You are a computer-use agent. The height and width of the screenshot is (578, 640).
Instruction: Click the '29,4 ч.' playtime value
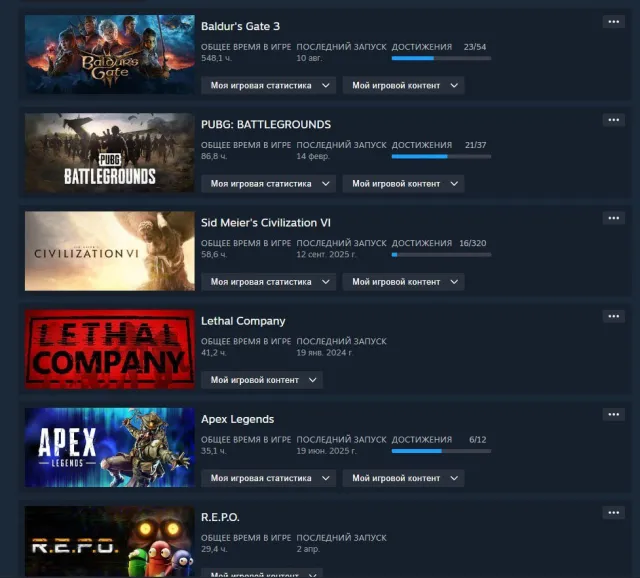pyautogui.click(x=214, y=549)
